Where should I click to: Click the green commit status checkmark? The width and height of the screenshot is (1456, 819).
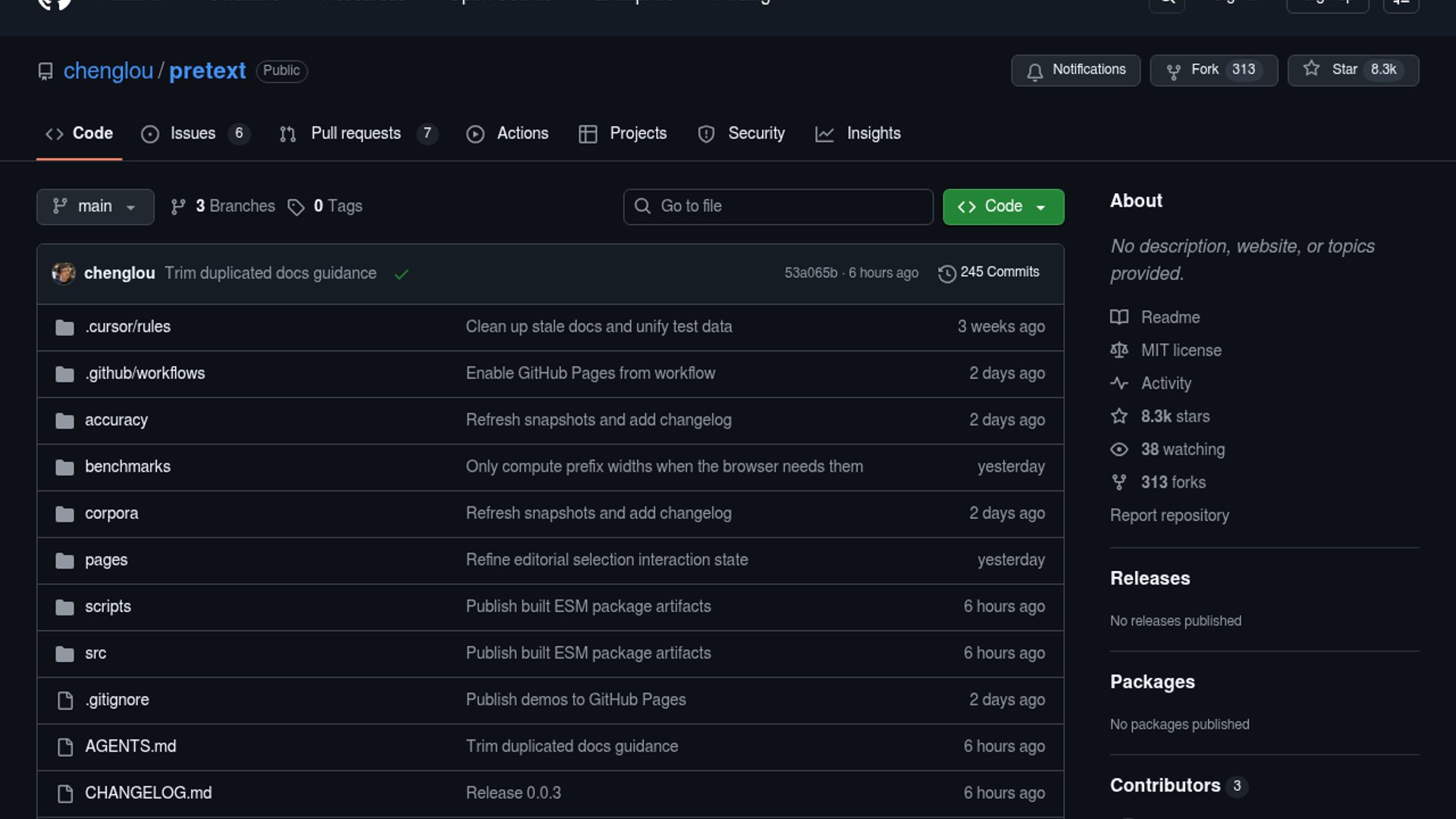point(401,275)
